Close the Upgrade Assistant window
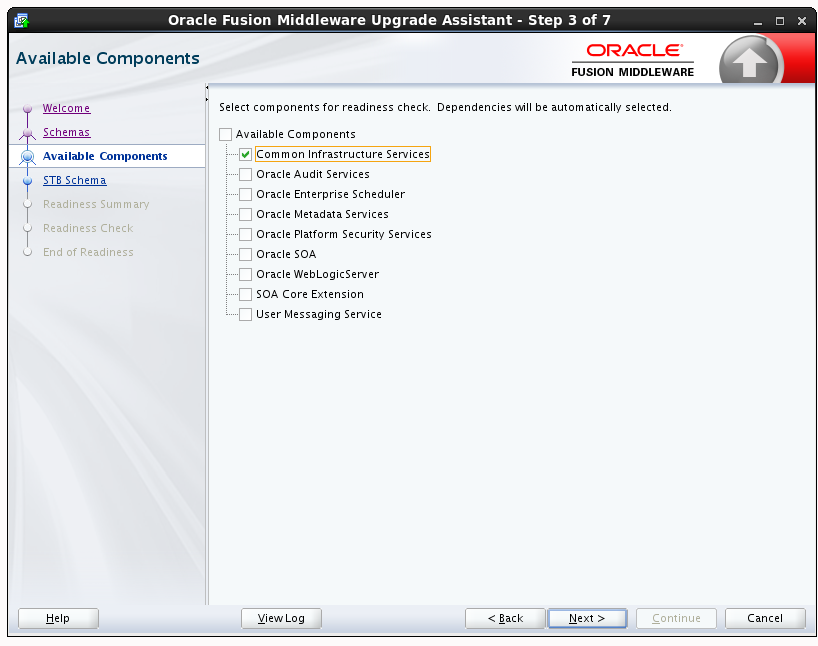 (802, 21)
